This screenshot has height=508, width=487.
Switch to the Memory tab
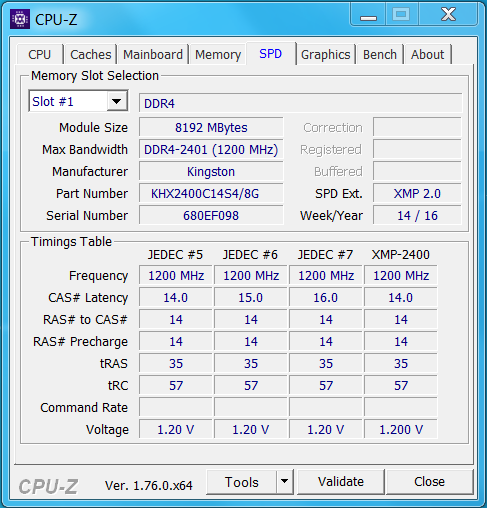click(218, 54)
